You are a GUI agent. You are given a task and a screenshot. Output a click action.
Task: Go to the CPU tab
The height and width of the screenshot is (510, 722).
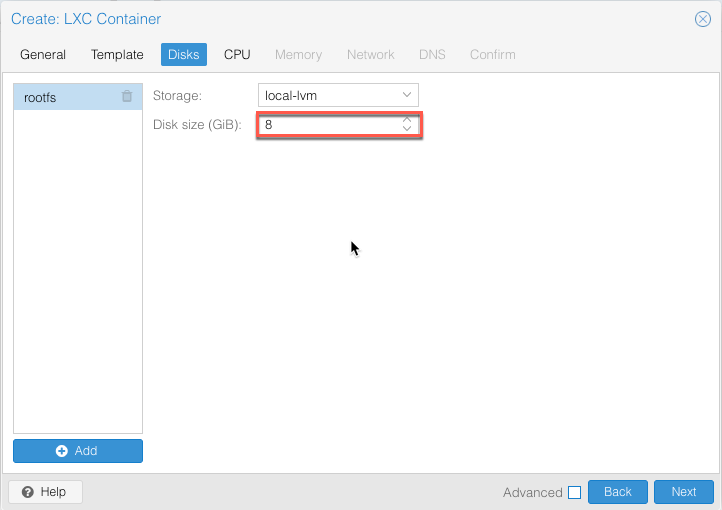pos(237,54)
